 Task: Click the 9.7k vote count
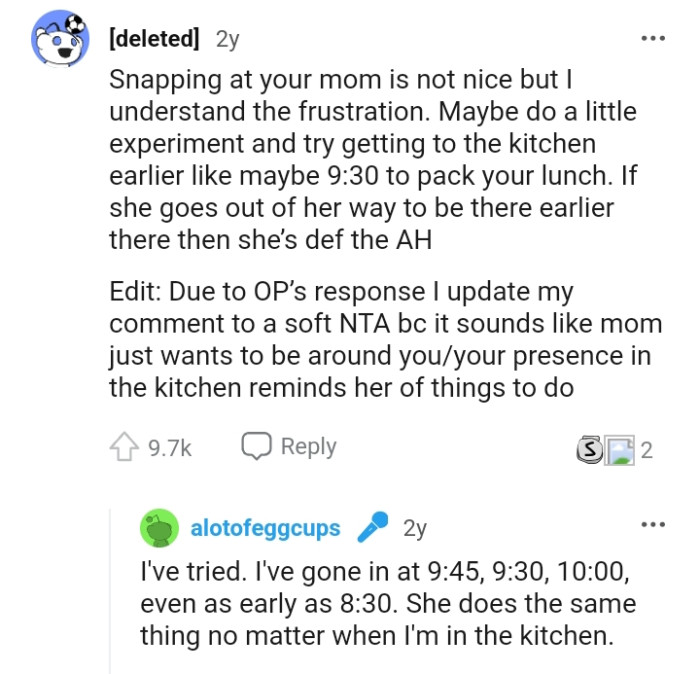(x=169, y=448)
